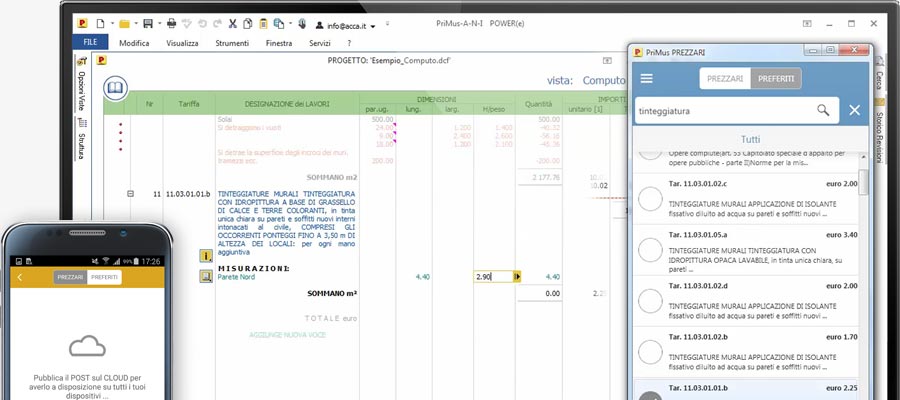Click the paste-special icon beside clipboard
This screenshot has height=400, width=900.
pyautogui.click(x=279, y=24)
